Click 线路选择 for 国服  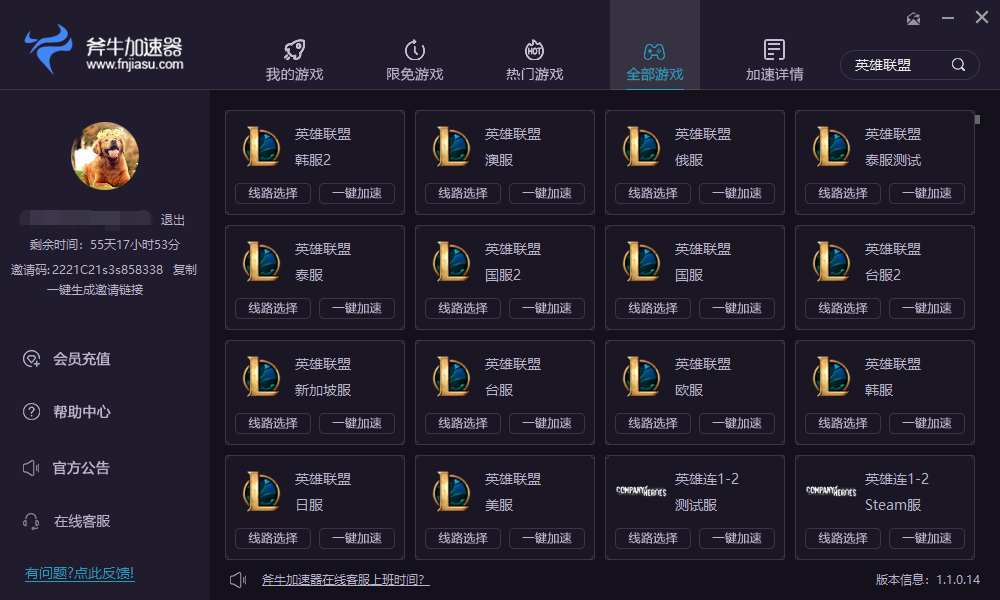(653, 308)
